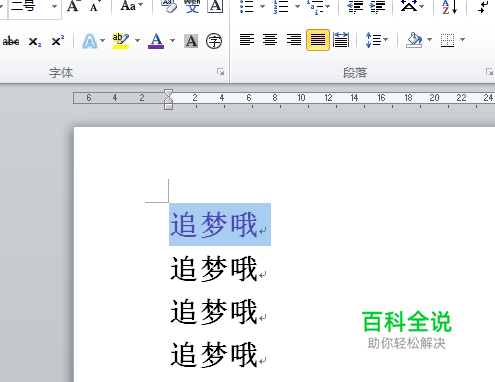
Task: Apply the Borders button
Action: point(447,40)
